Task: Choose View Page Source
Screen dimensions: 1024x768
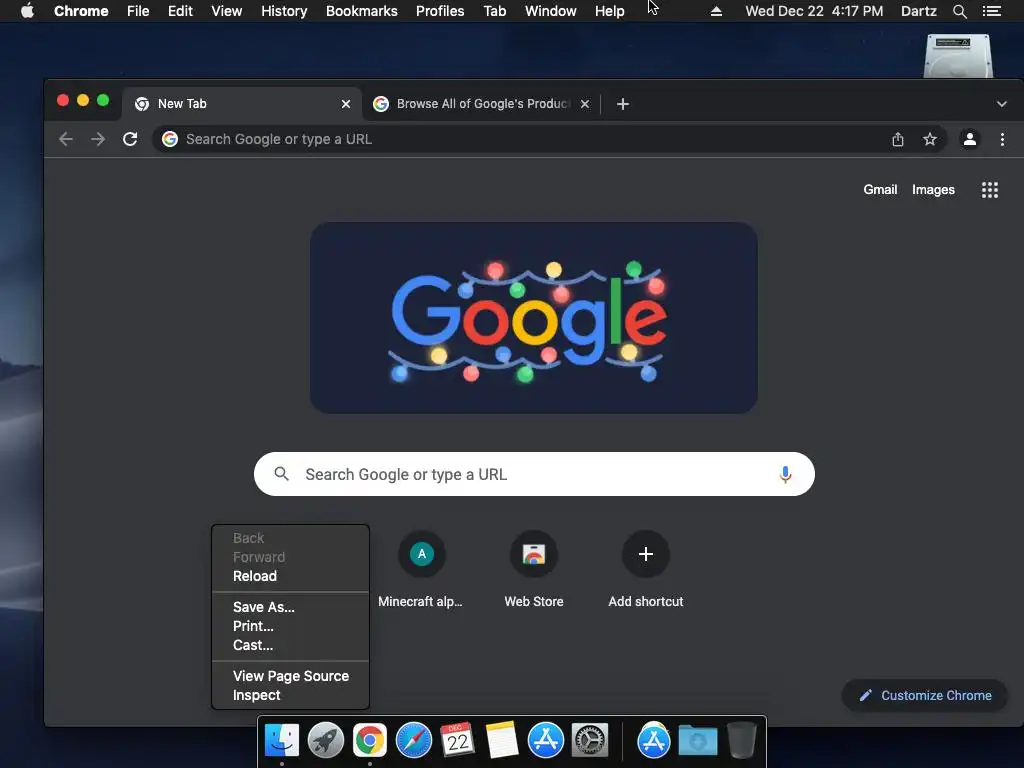Action: 291,676
